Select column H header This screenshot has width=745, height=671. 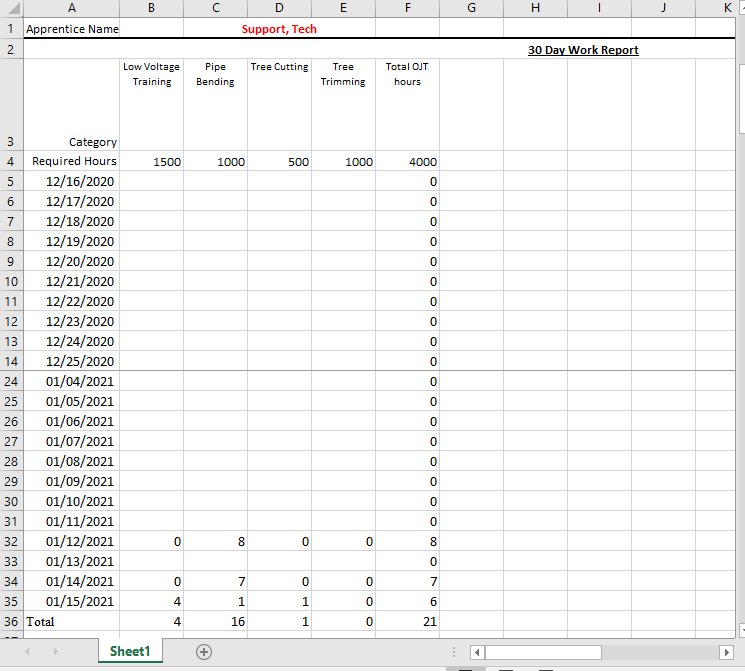535,8
